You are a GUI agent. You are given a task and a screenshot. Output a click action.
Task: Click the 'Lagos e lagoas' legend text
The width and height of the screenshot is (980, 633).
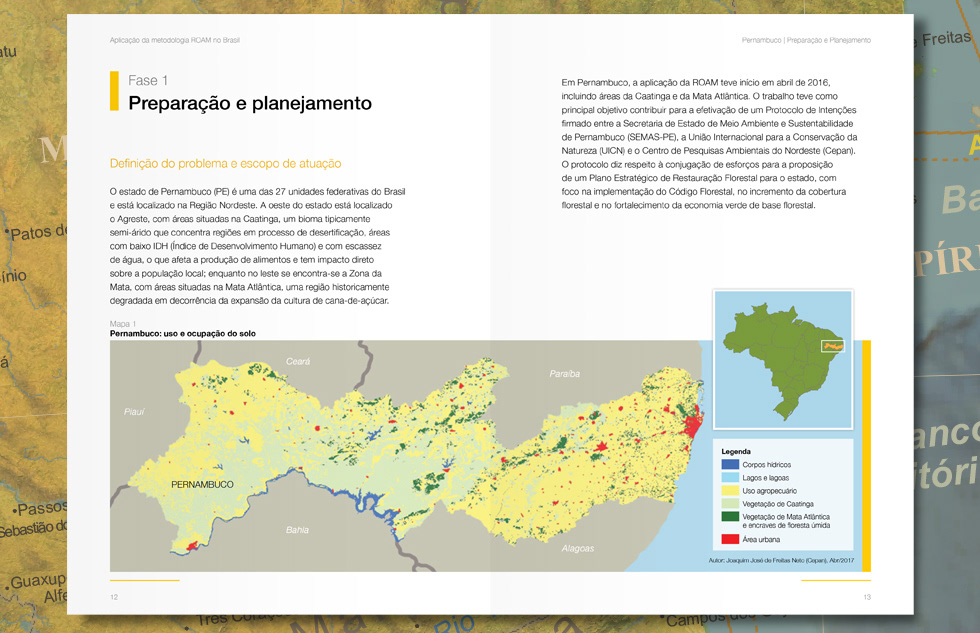[766, 478]
